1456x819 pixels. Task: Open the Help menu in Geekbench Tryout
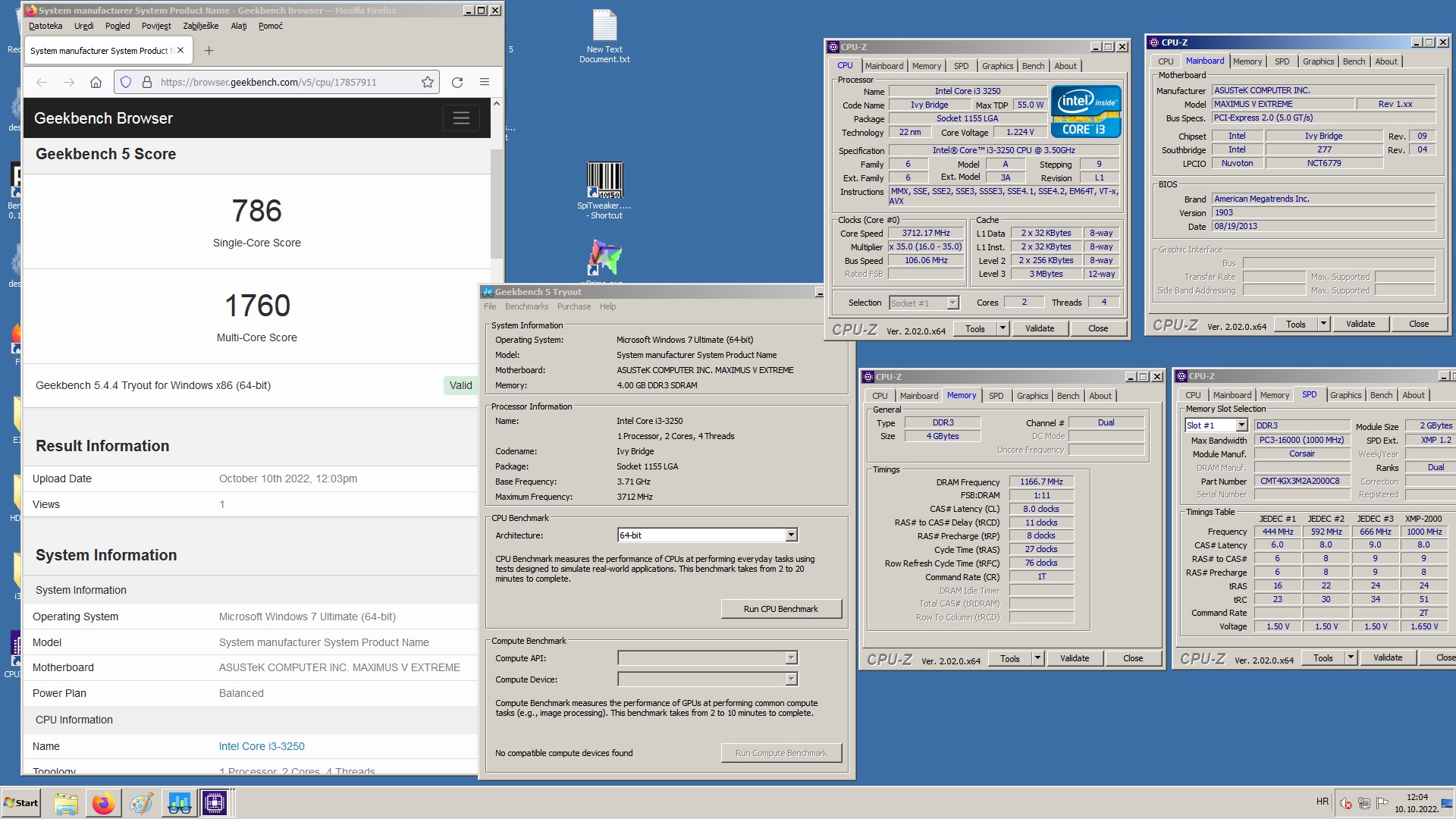pyautogui.click(x=607, y=306)
